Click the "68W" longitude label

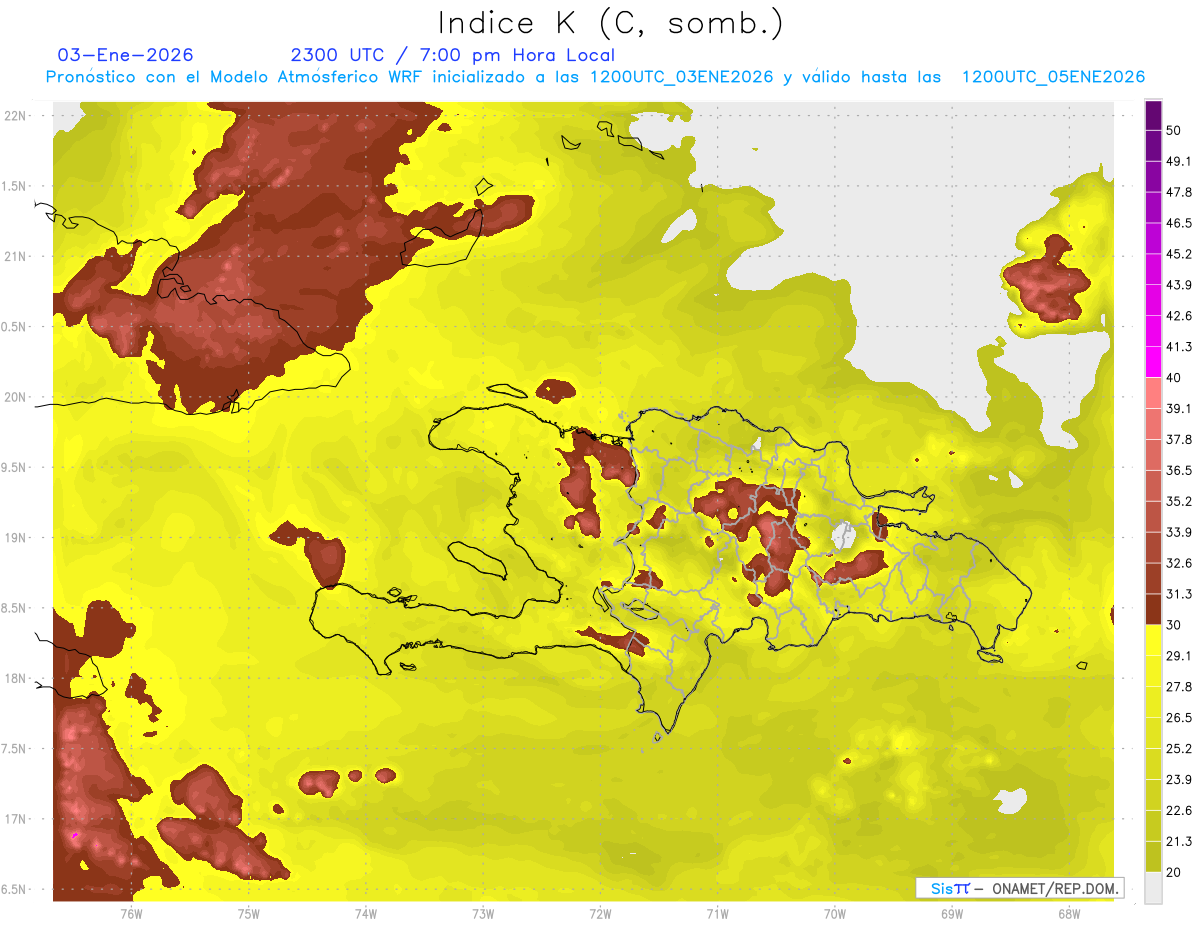[x=1069, y=913]
